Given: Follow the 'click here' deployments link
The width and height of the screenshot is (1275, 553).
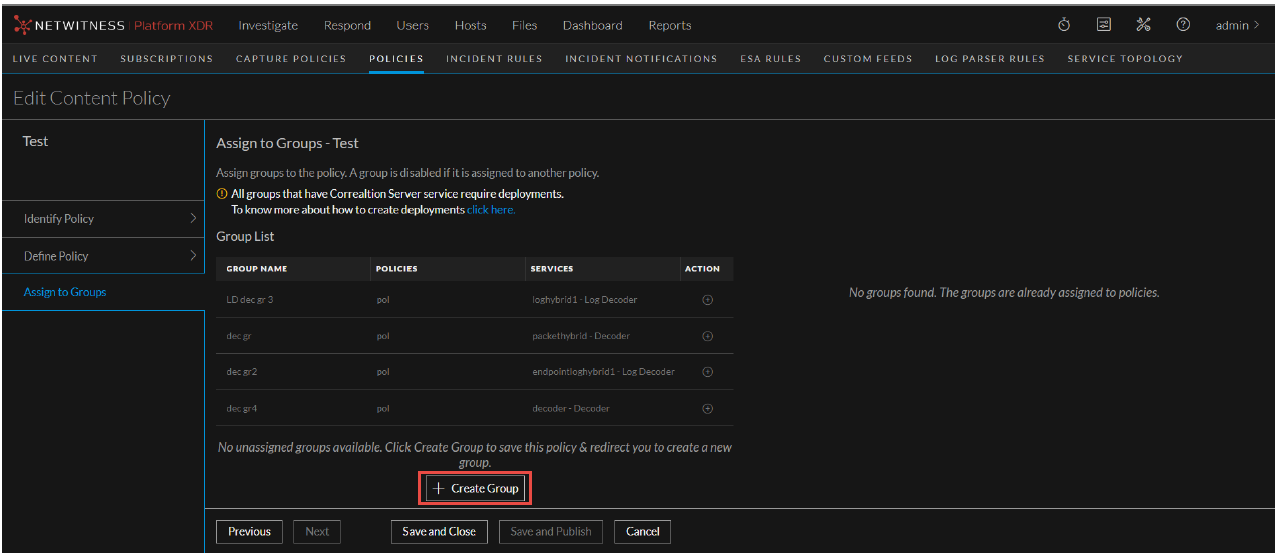Looking at the screenshot, I should coord(491,210).
